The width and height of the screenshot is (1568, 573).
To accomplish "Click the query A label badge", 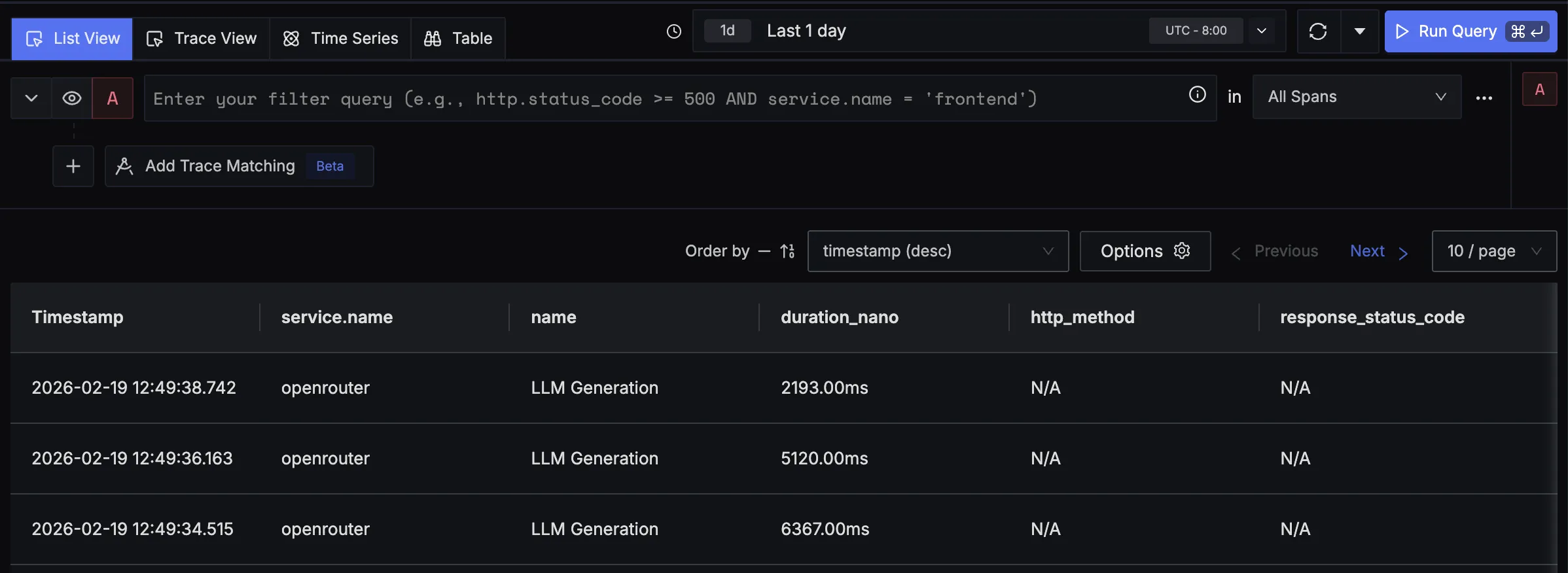I will coord(113,98).
